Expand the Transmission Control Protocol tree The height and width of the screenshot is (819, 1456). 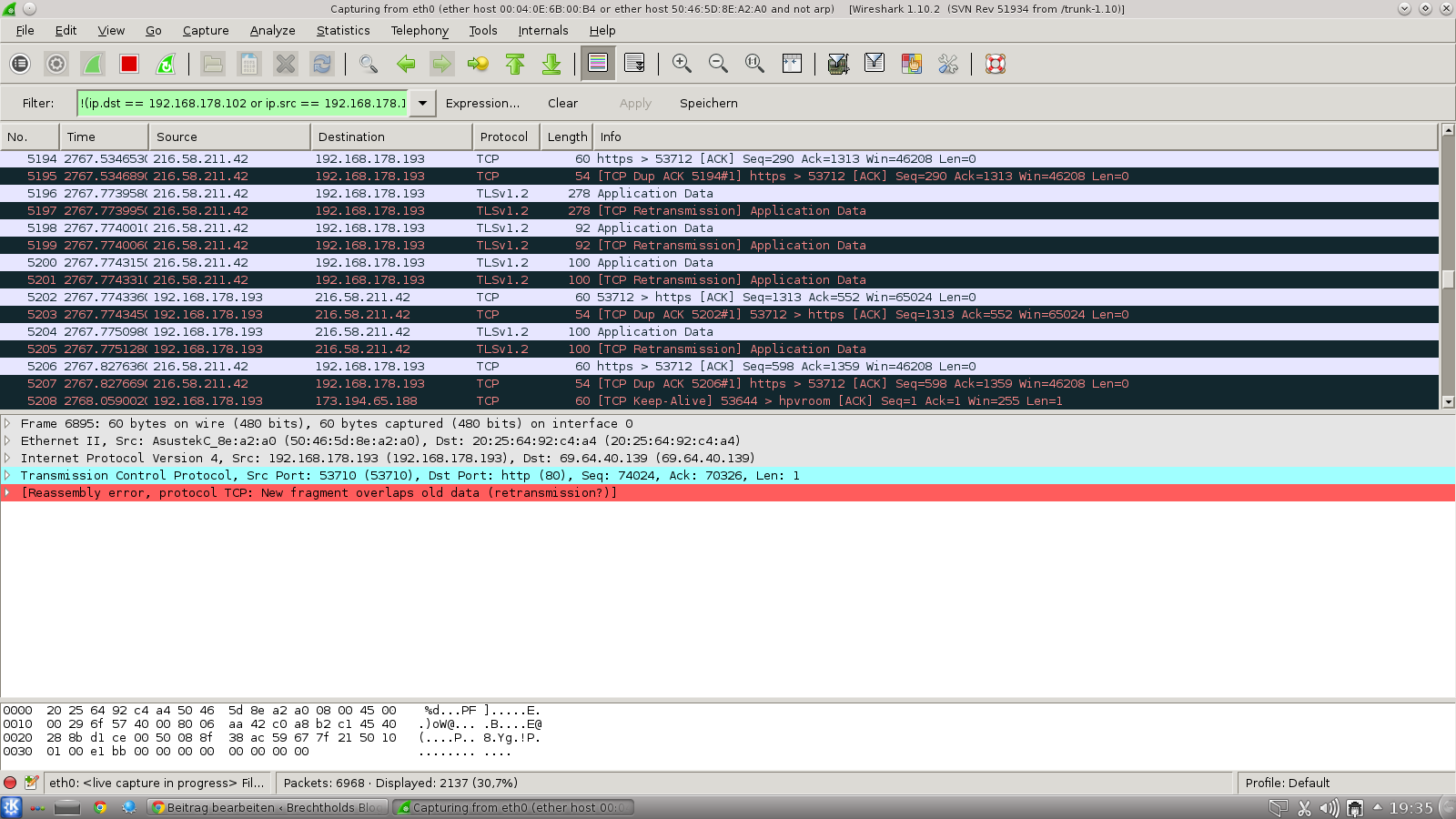8,475
